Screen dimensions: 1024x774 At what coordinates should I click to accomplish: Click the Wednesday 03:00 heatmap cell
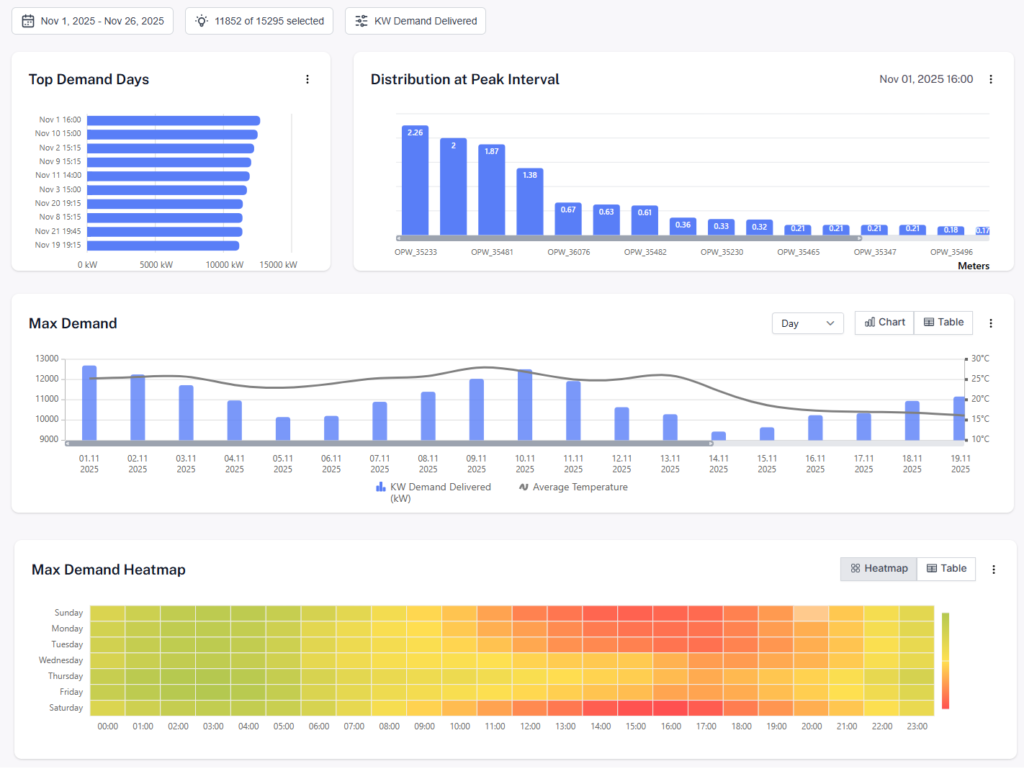[x=213, y=660]
